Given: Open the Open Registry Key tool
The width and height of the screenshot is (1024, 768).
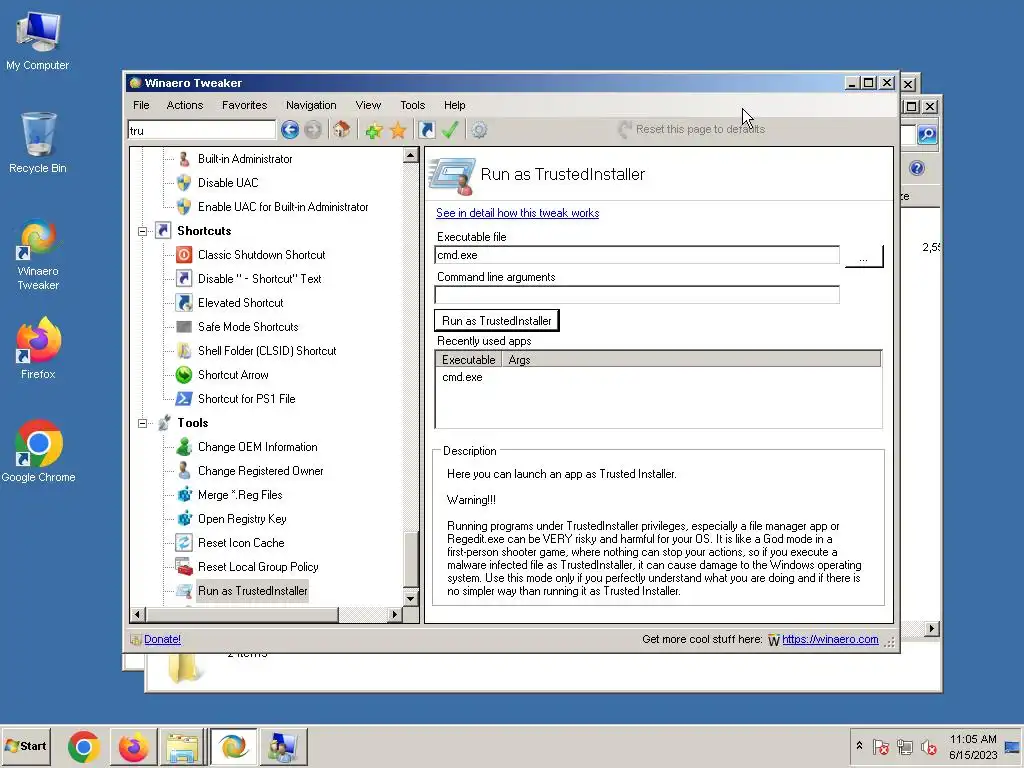Looking at the screenshot, I should coord(242,519).
